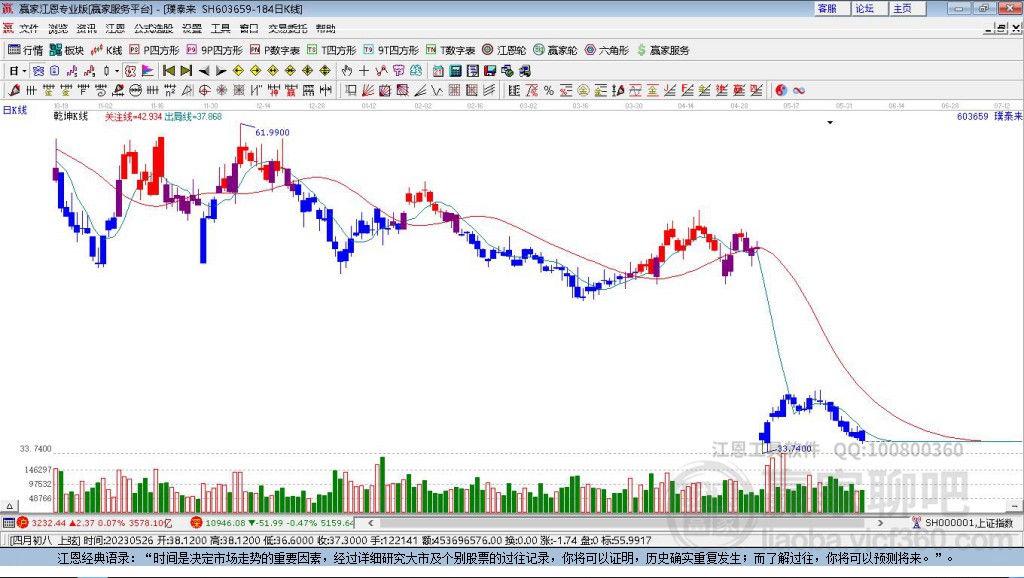Click horizontal scrollbar left arrow
1024x578 pixels.
(370, 522)
